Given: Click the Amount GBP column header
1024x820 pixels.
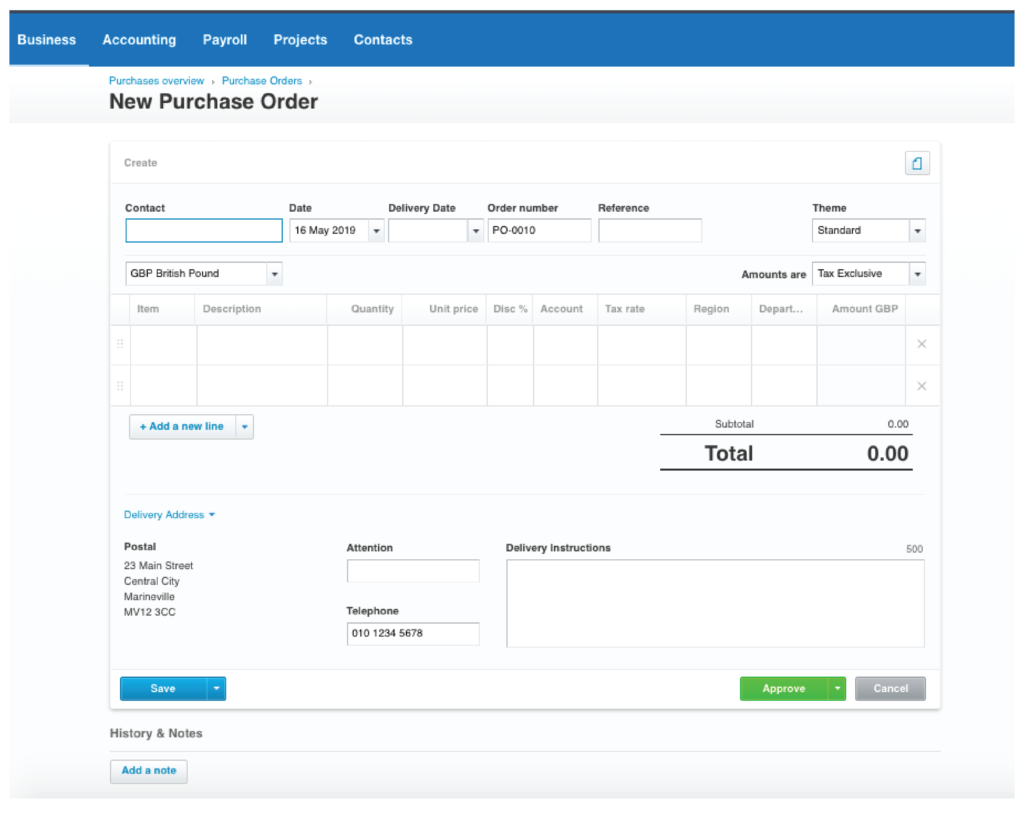Looking at the screenshot, I should 865,309.
